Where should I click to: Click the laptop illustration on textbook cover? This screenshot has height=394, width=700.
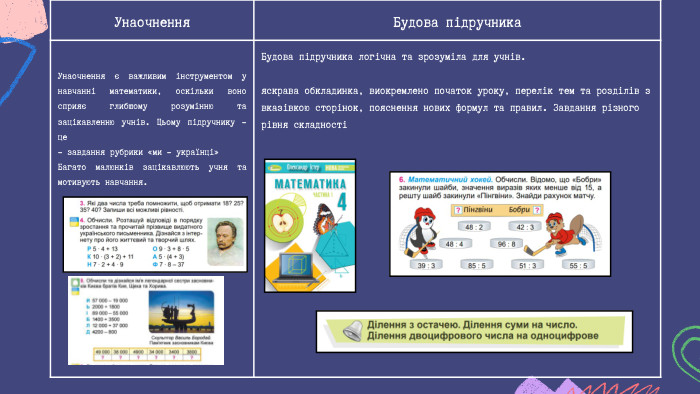tap(295, 267)
